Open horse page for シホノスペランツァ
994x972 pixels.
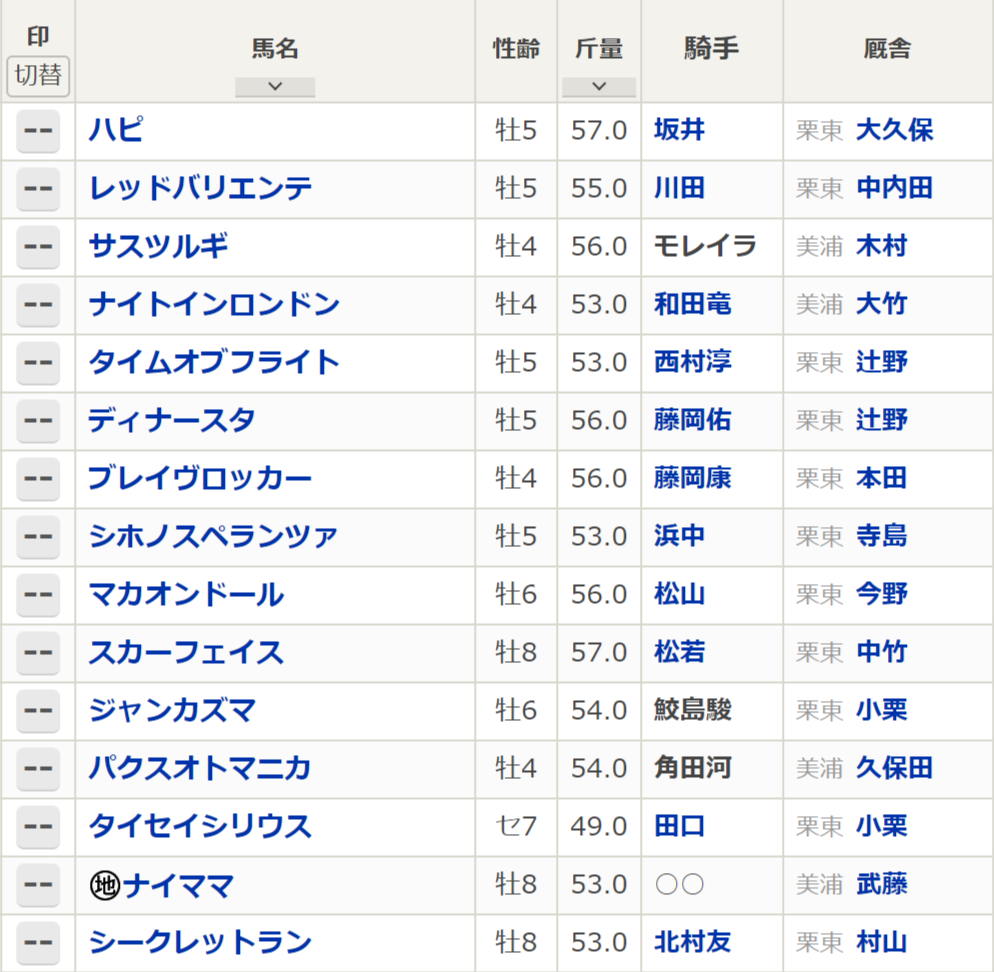coord(213,537)
